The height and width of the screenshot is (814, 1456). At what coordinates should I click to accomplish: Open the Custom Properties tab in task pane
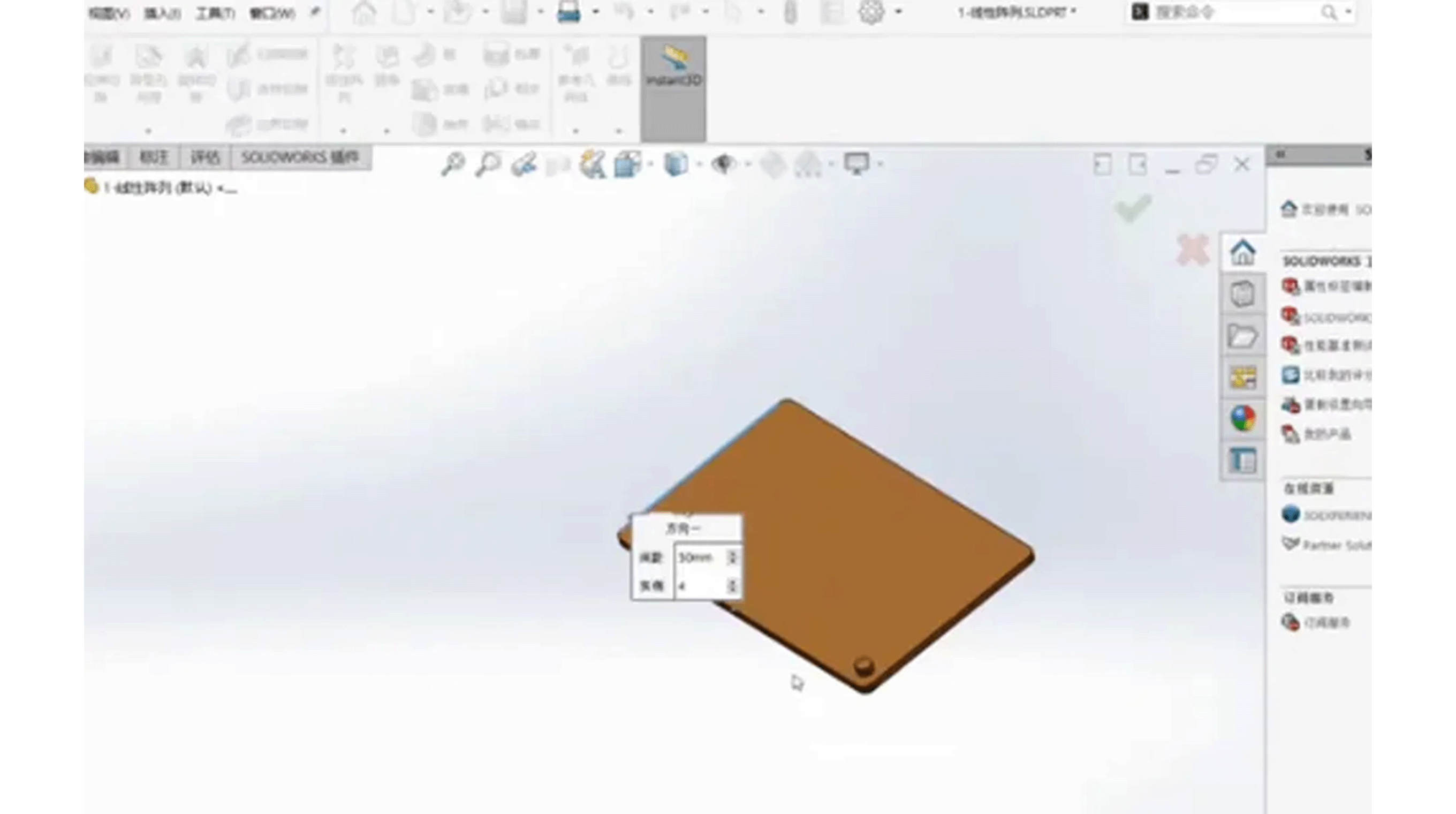[1242, 460]
